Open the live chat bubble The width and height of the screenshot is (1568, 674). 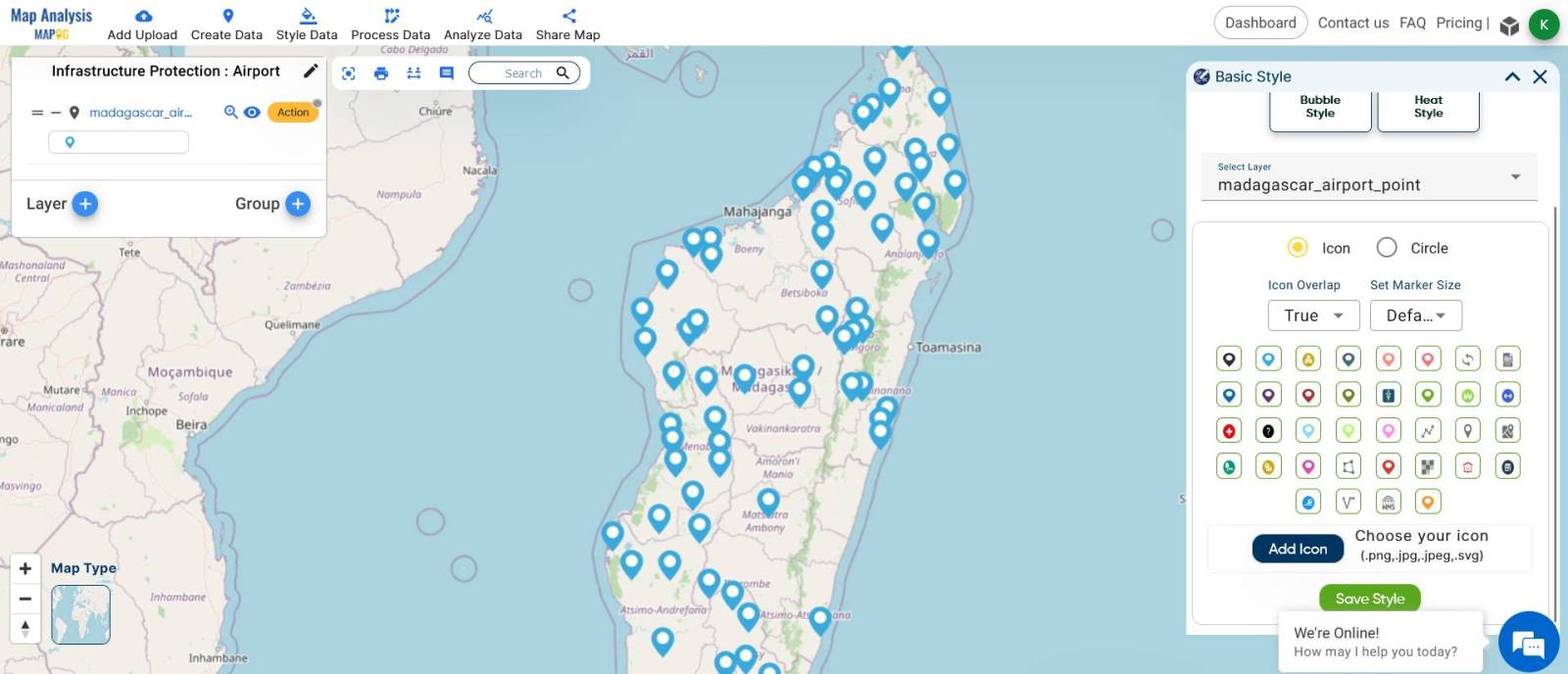point(1529,642)
